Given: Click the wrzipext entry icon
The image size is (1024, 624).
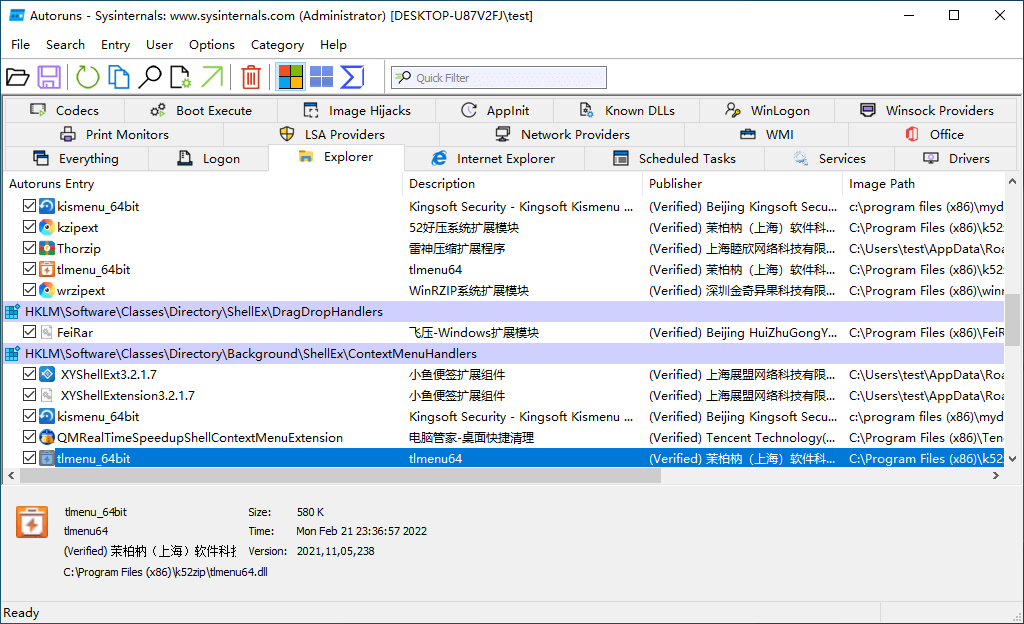Looking at the screenshot, I should pyautogui.click(x=46, y=290).
